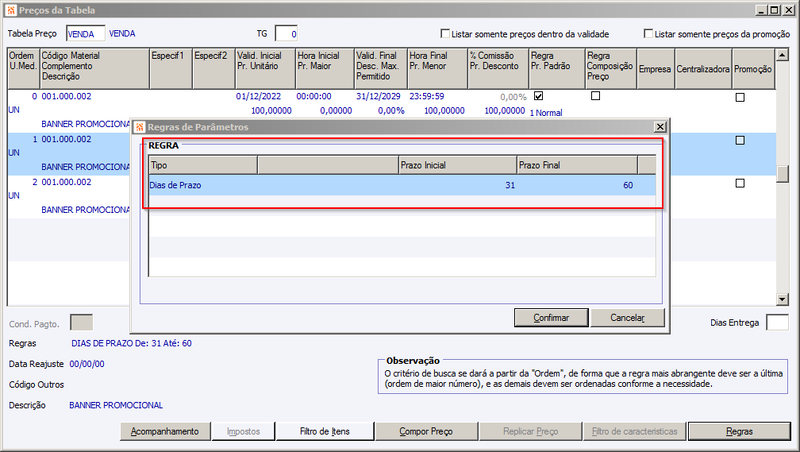Cancel the rule parameters dialog
Image resolution: width=800 pixels, height=452 pixels.
628,317
